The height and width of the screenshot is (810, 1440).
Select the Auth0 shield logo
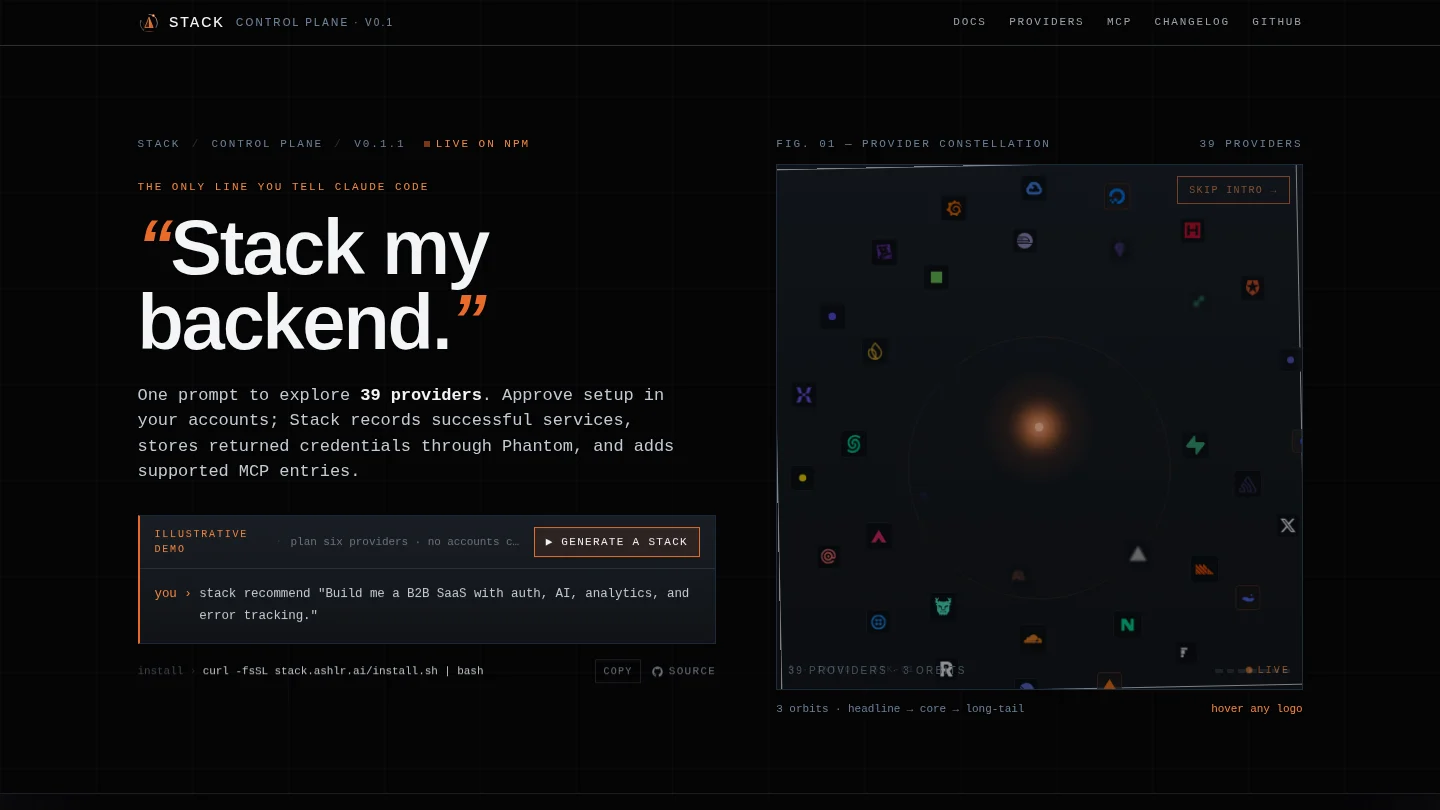pos(1252,287)
